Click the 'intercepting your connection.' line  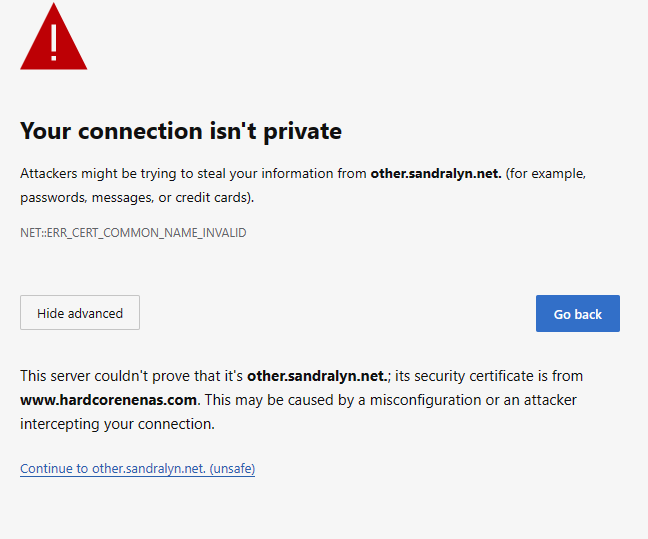tap(117, 424)
